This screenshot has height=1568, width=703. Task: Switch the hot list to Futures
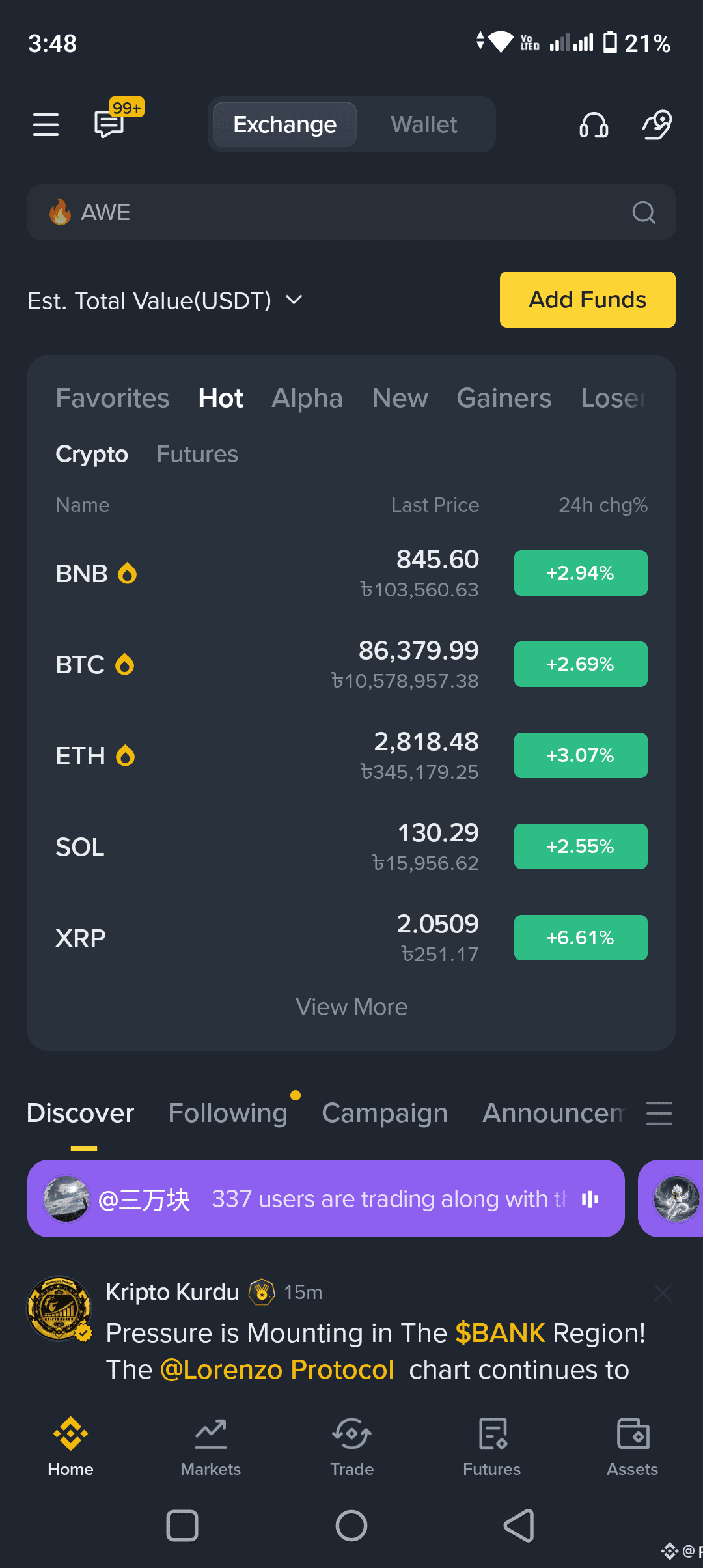pos(197,454)
